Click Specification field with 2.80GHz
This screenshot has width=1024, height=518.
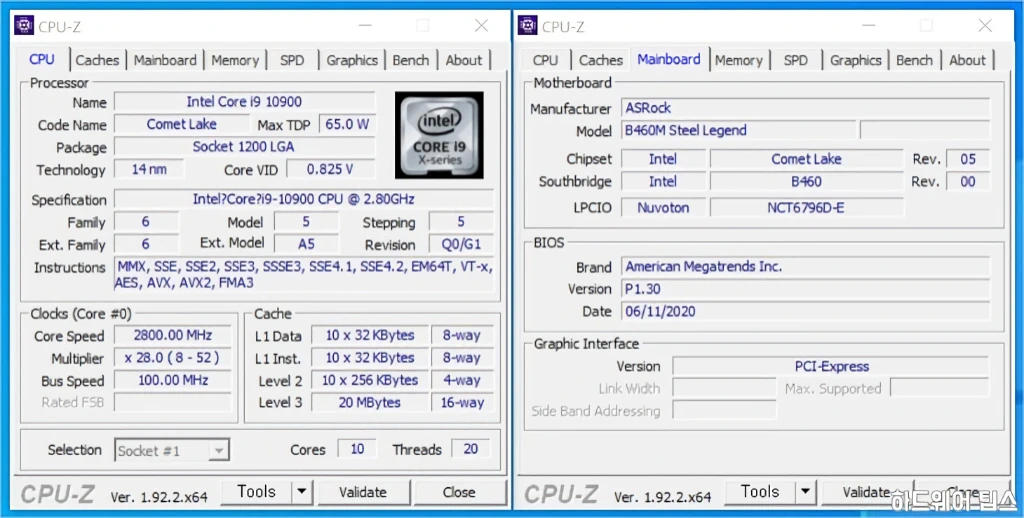pos(304,199)
